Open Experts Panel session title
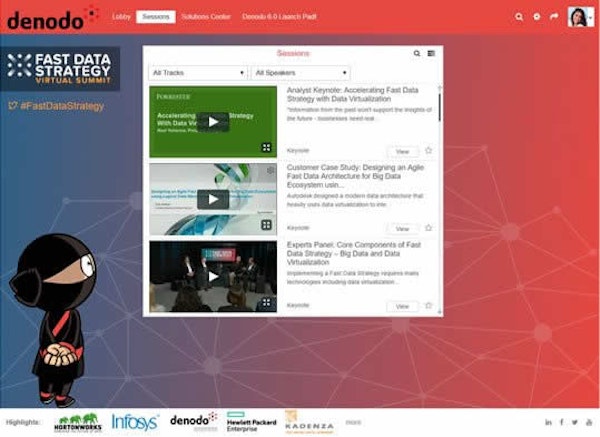The height and width of the screenshot is (437, 600). [x=354, y=253]
